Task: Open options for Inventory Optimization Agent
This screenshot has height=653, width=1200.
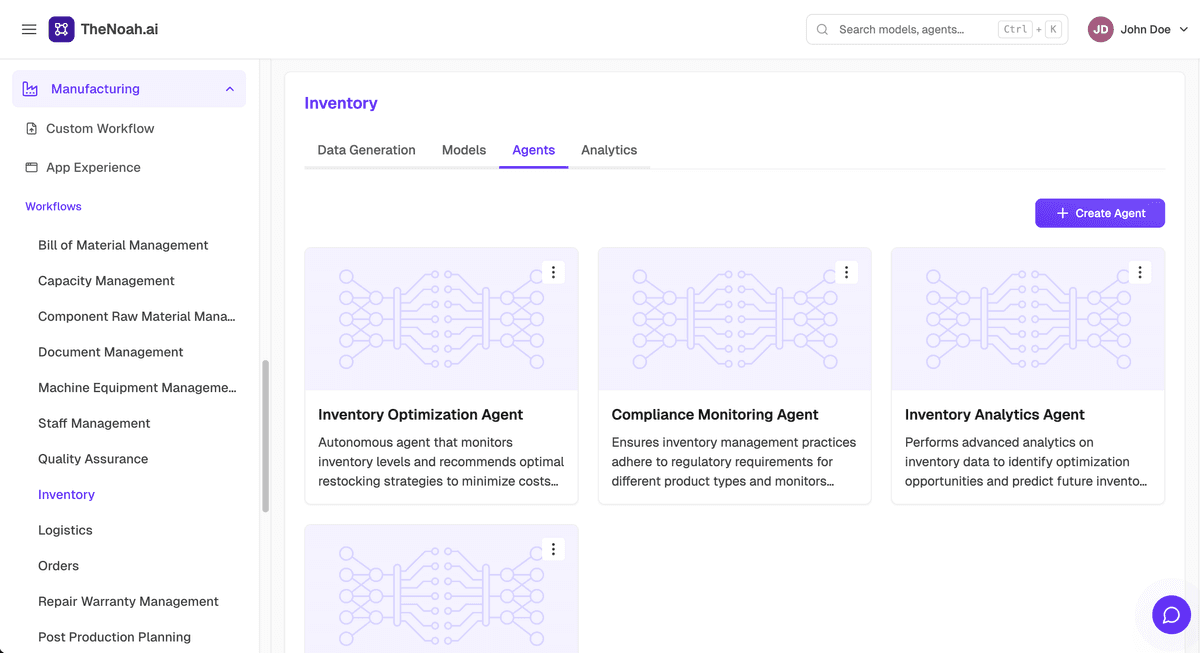Action: (x=553, y=272)
